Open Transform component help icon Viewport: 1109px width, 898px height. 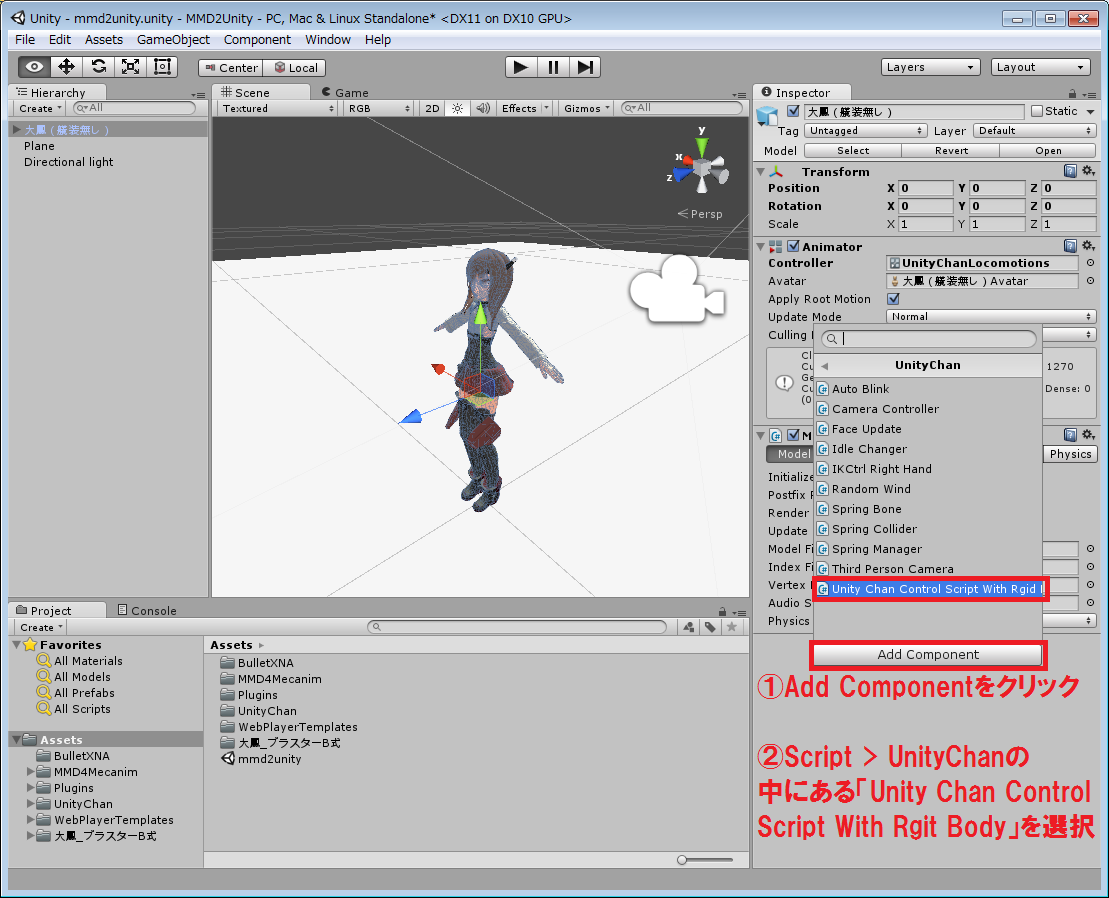(x=1070, y=171)
